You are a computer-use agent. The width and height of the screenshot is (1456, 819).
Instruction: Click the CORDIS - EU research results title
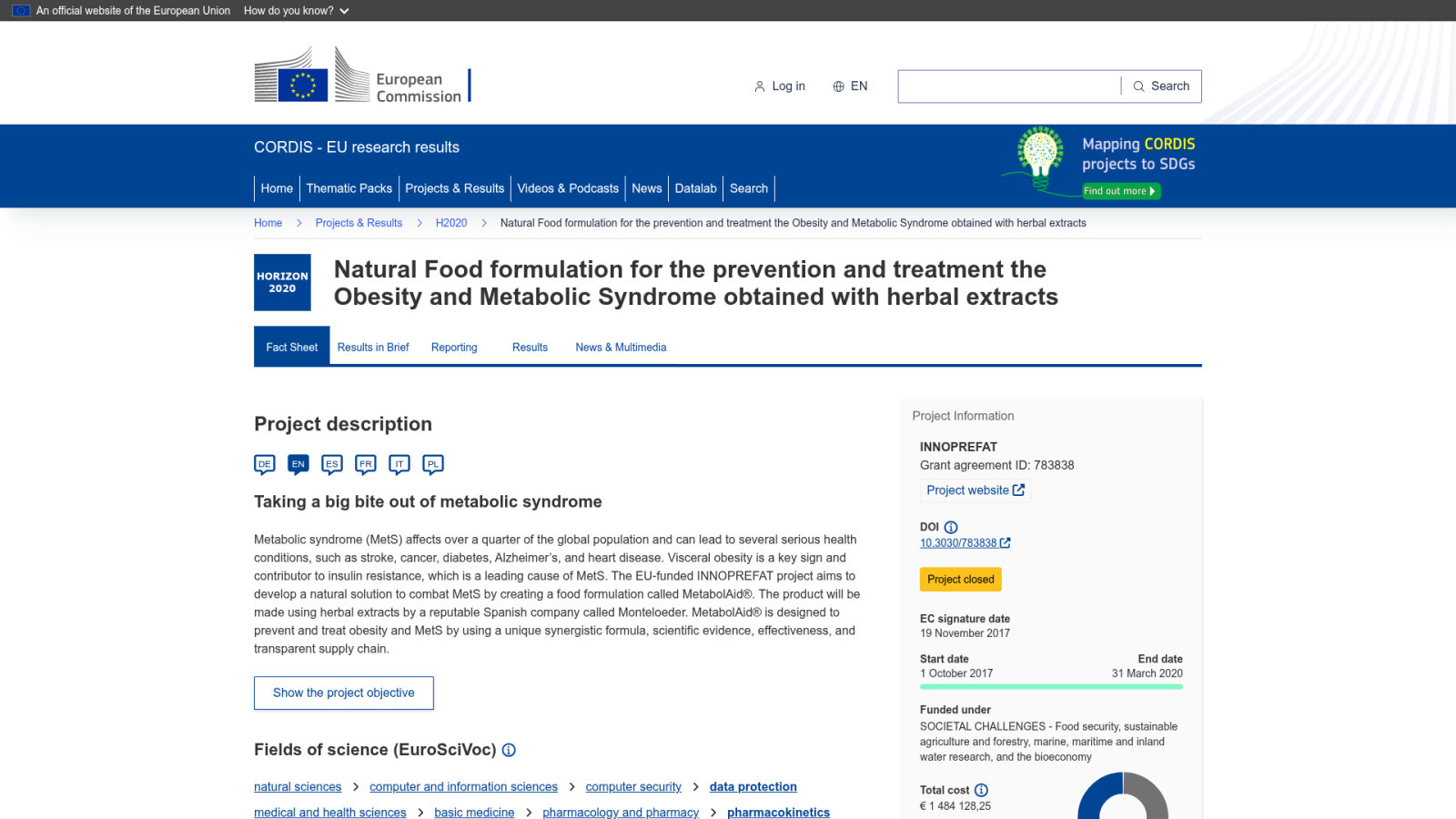point(357,147)
